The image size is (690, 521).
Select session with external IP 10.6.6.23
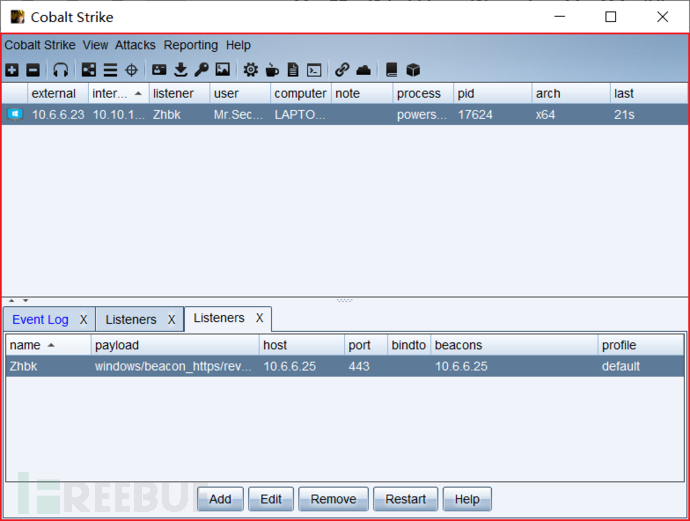(58, 115)
